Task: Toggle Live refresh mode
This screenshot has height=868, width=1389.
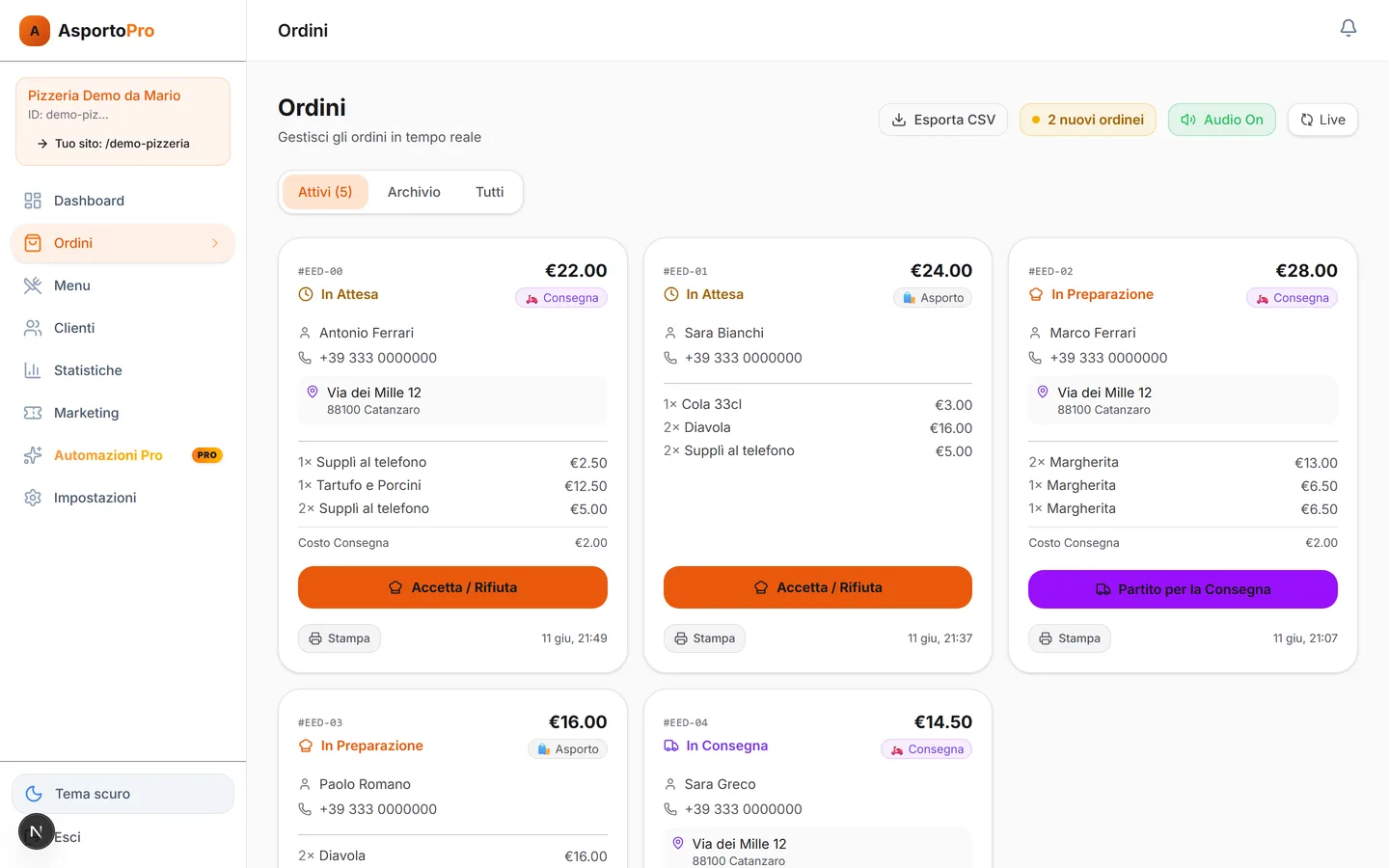Action: tap(1322, 120)
